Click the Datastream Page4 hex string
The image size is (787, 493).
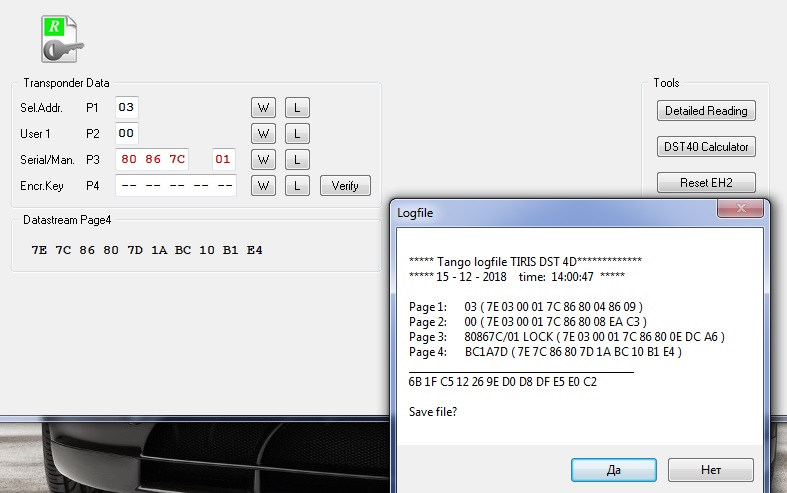coord(147,250)
